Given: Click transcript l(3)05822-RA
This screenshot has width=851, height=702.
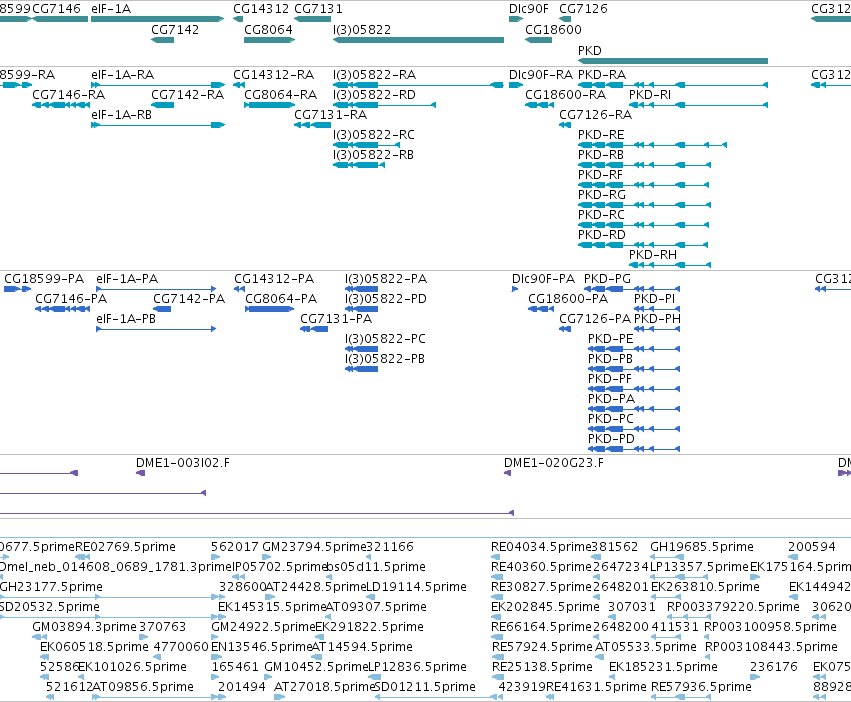Looking at the screenshot, I should [374, 74].
